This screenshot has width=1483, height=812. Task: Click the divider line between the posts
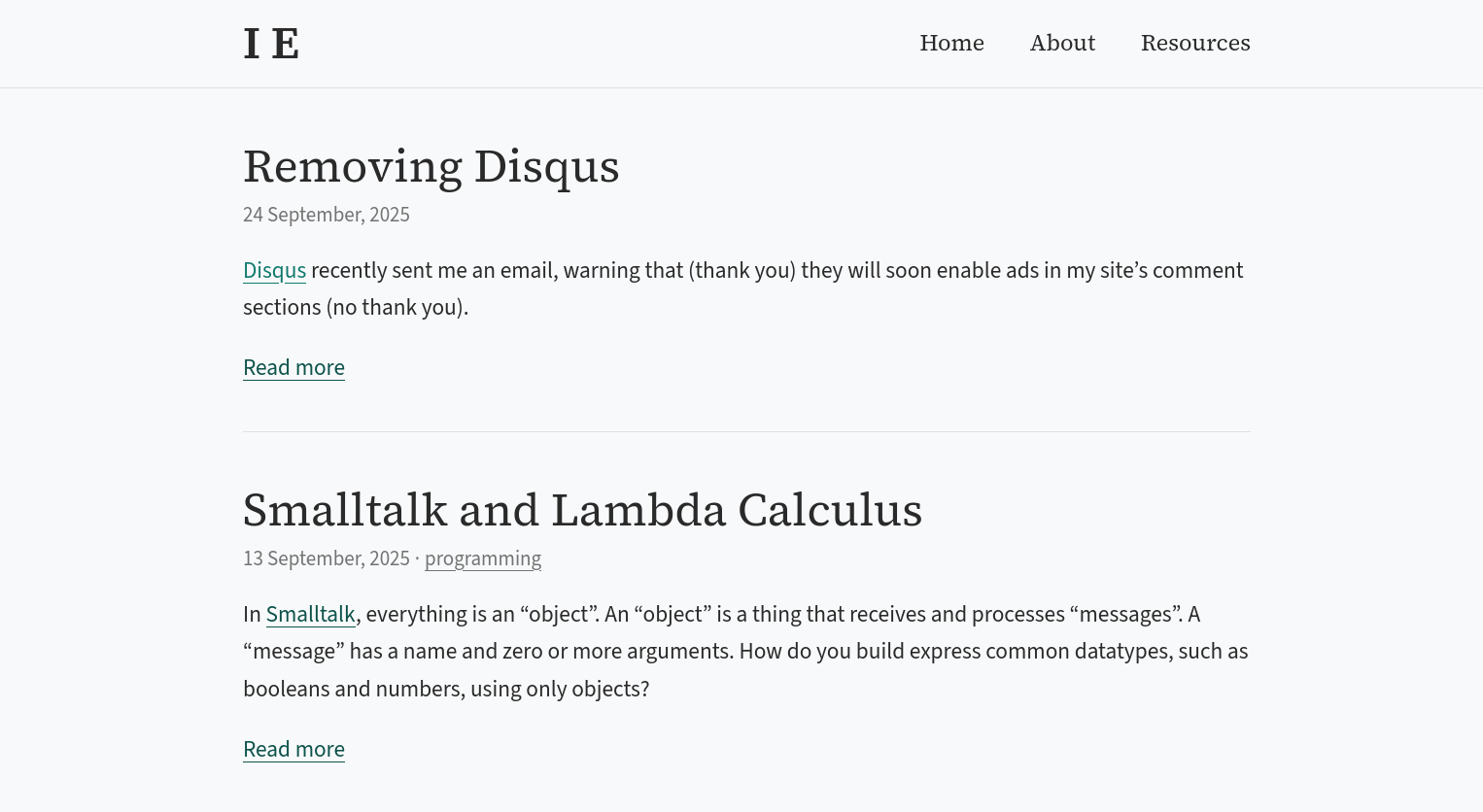click(746, 431)
